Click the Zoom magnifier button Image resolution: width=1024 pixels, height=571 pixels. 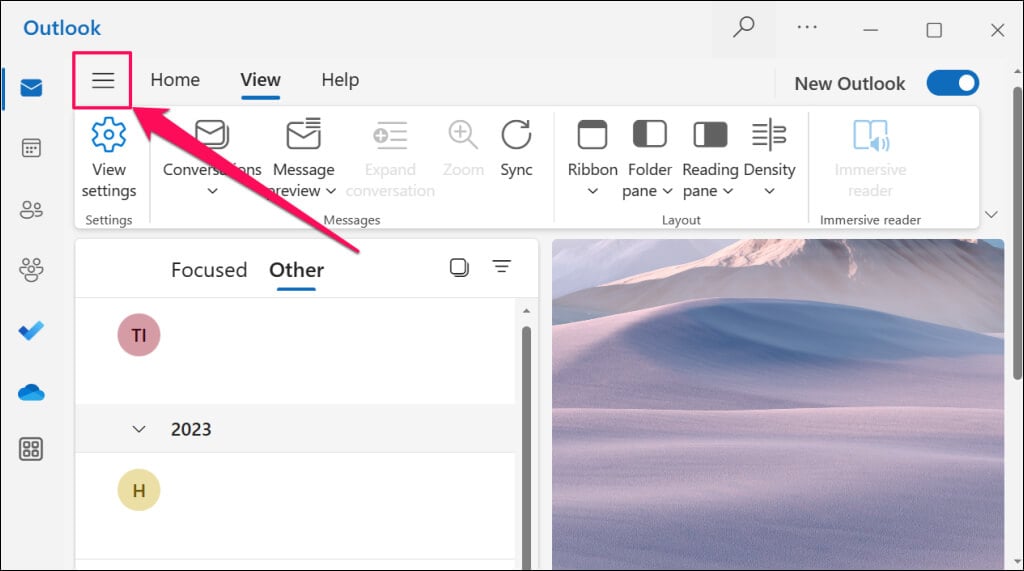click(462, 134)
